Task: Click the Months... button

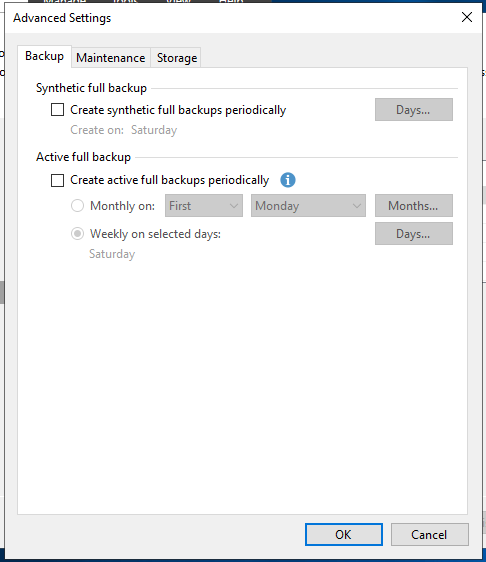Action: click(x=414, y=206)
